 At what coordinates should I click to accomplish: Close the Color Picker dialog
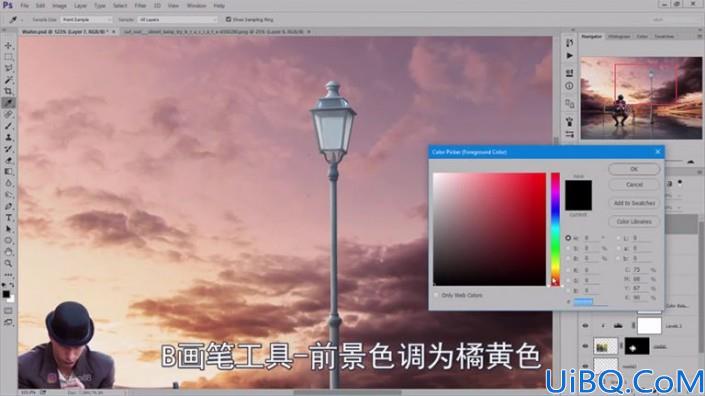coord(658,152)
